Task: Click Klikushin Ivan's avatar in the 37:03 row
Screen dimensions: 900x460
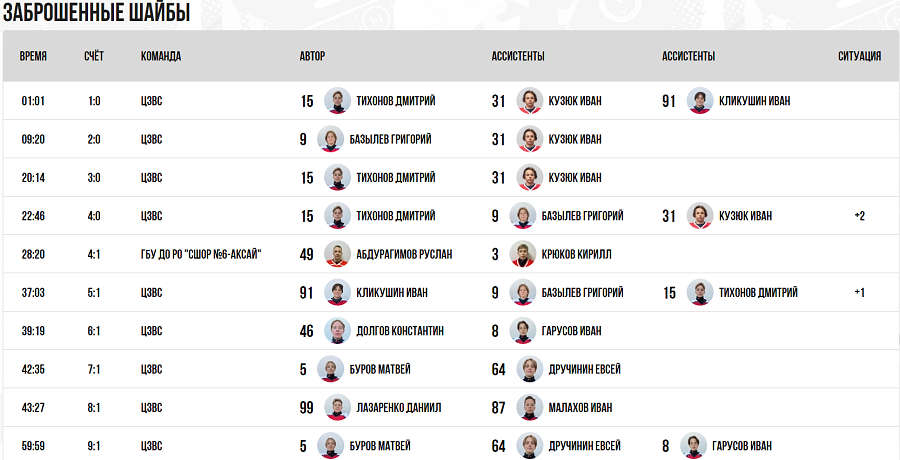Action: [337, 292]
